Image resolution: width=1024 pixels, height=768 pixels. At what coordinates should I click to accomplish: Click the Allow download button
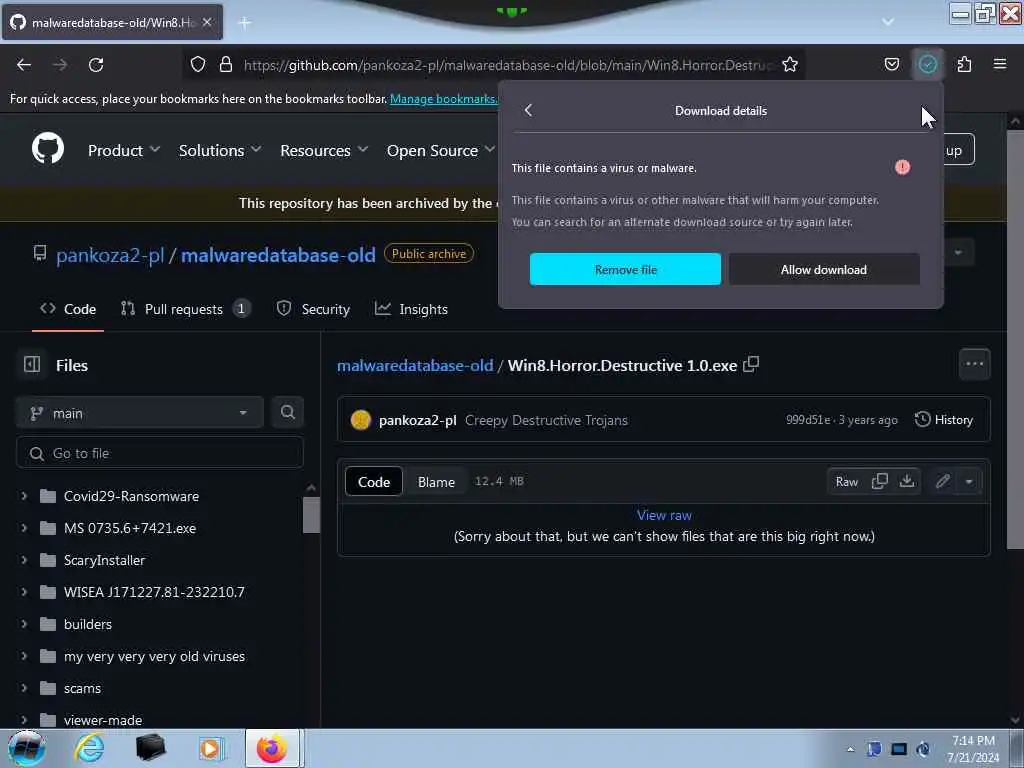click(x=824, y=269)
